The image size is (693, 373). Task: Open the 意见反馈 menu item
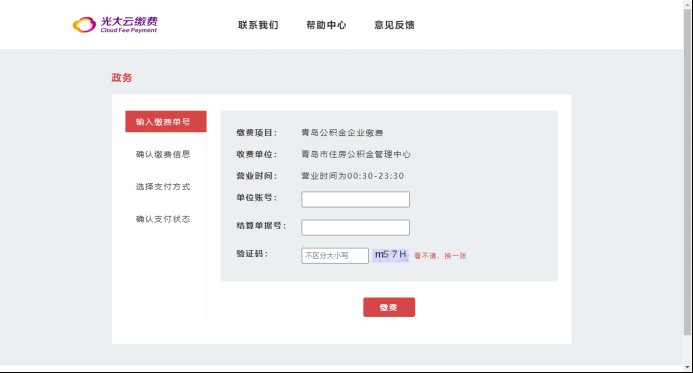point(394,25)
